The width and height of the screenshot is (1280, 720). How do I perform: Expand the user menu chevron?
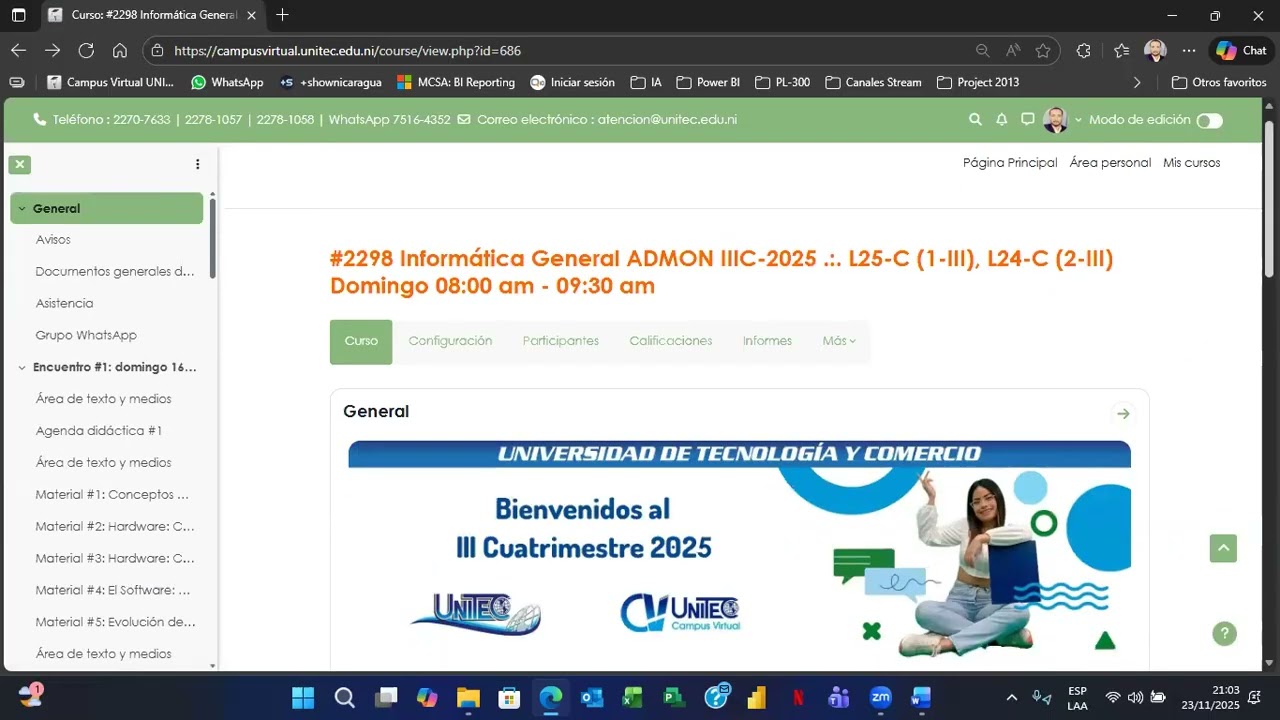[1078, 120]
